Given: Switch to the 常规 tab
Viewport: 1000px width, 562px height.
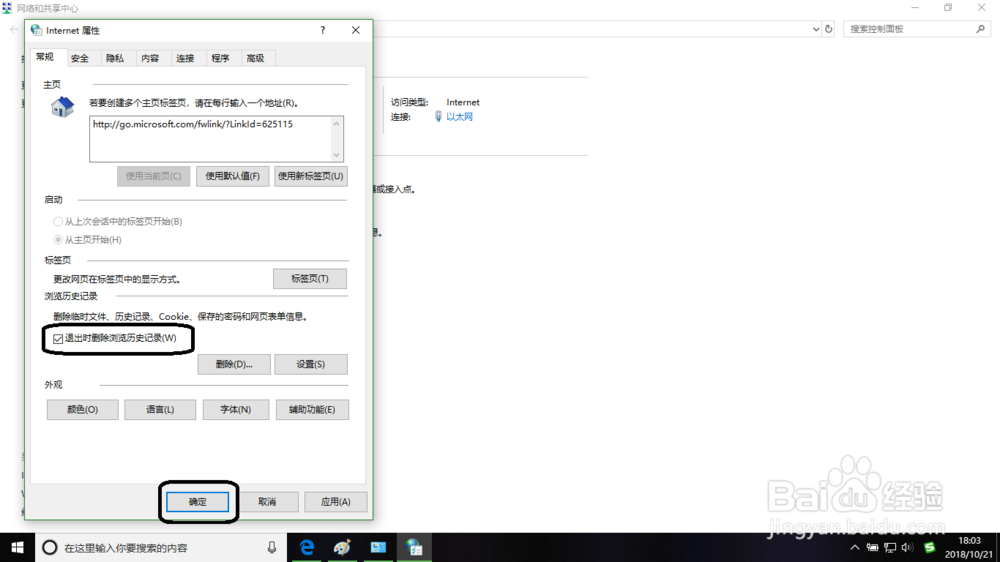Looking at the screenshot, I should tap(45, 57).
